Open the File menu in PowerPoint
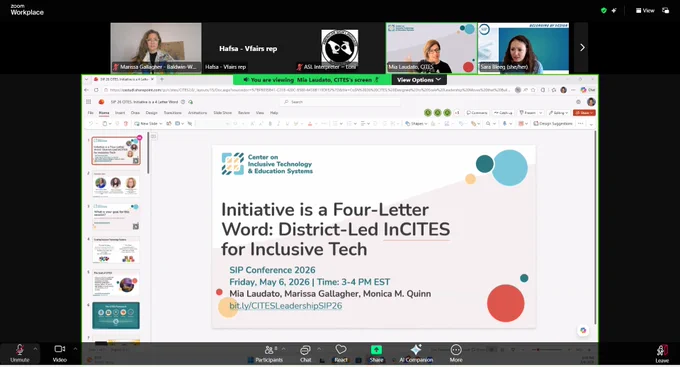 click(x=91, y=113)
